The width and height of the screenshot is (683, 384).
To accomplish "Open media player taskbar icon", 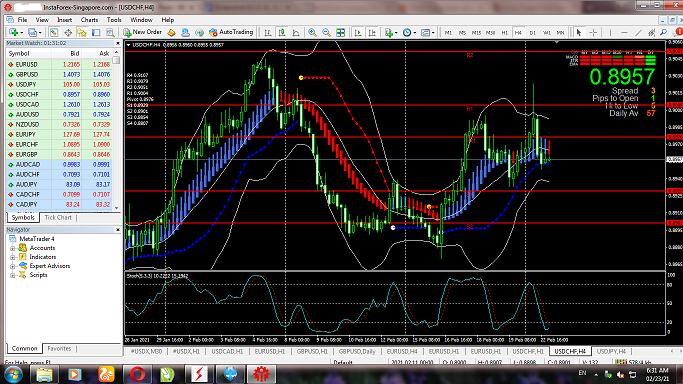I will (x=74, y=374).
